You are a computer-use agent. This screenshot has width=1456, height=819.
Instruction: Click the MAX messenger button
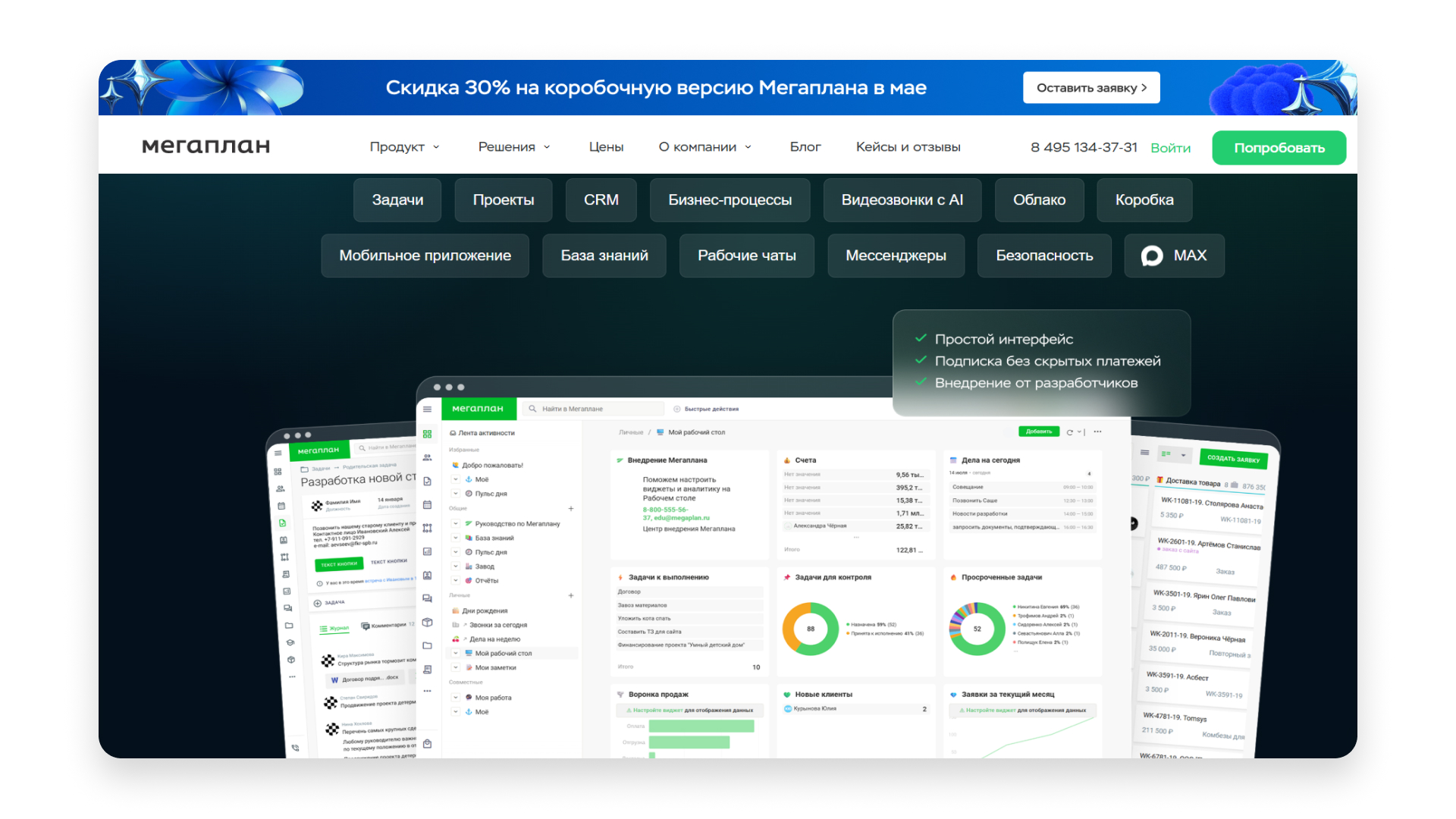pos(1174,256)
